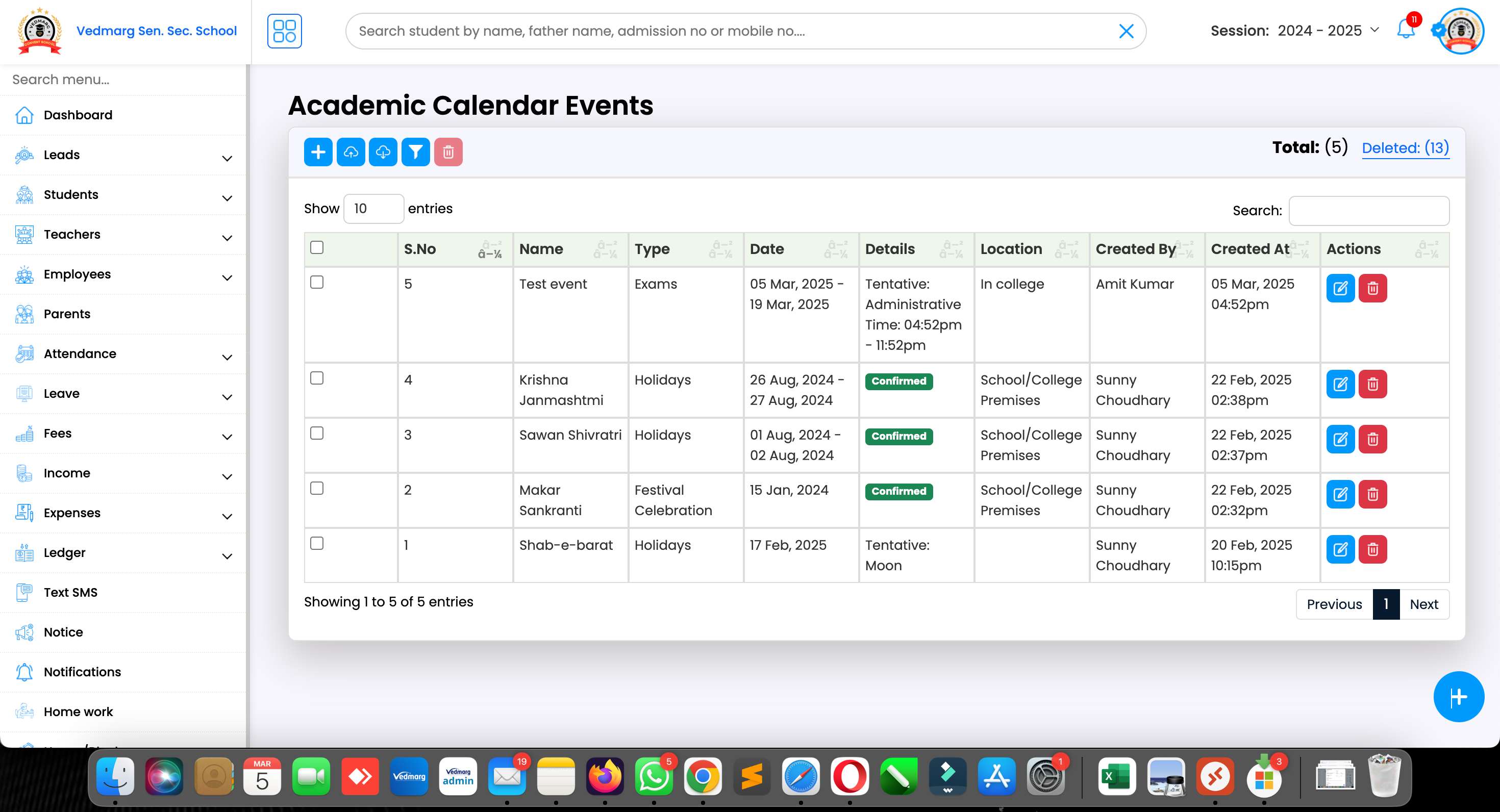Edit the Test event row
1500x812 pixels.
(x=1340, y=288)
